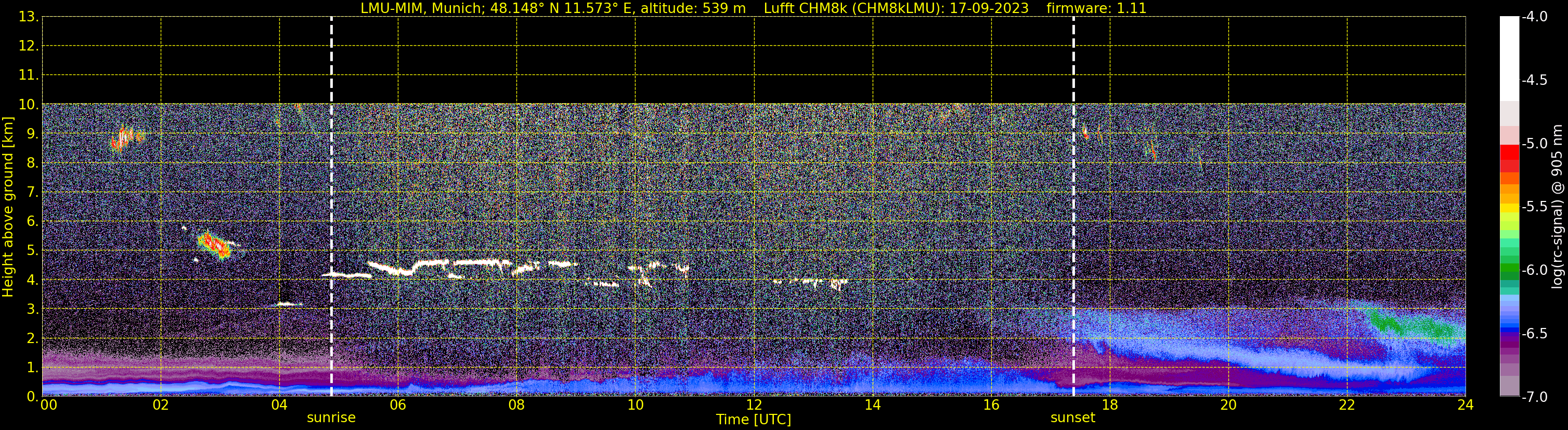Click the "14" time axis tick label
This screenshot has height=430, width=1568.
point(873,405)
